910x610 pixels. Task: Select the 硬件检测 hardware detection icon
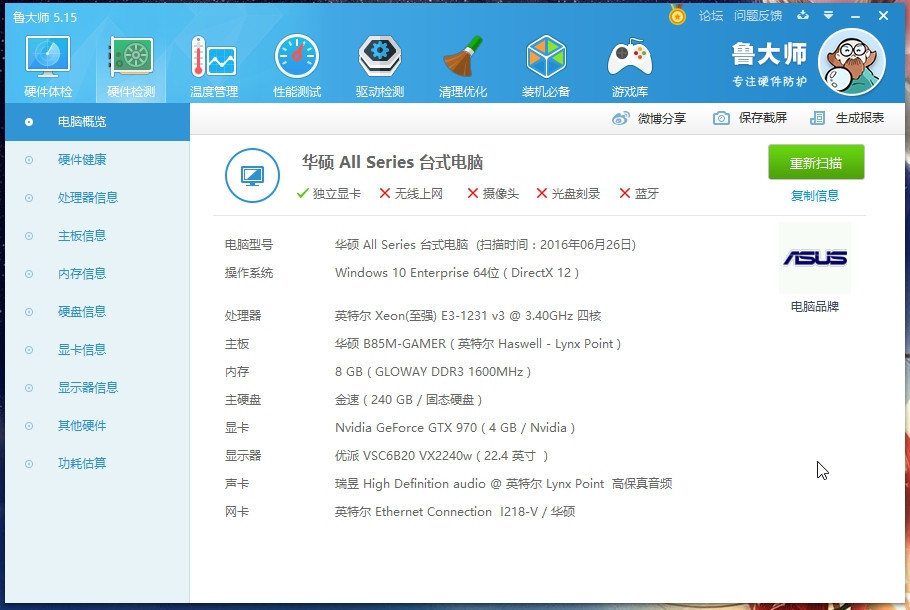point(131,66)
